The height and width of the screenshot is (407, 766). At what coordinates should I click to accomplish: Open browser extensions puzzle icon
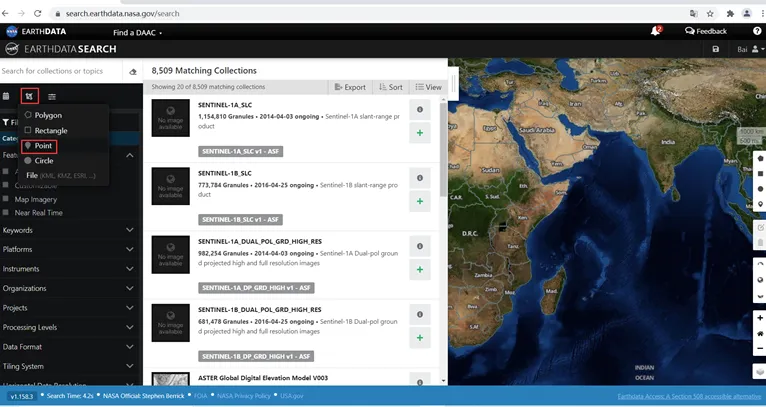coord(730,14)
